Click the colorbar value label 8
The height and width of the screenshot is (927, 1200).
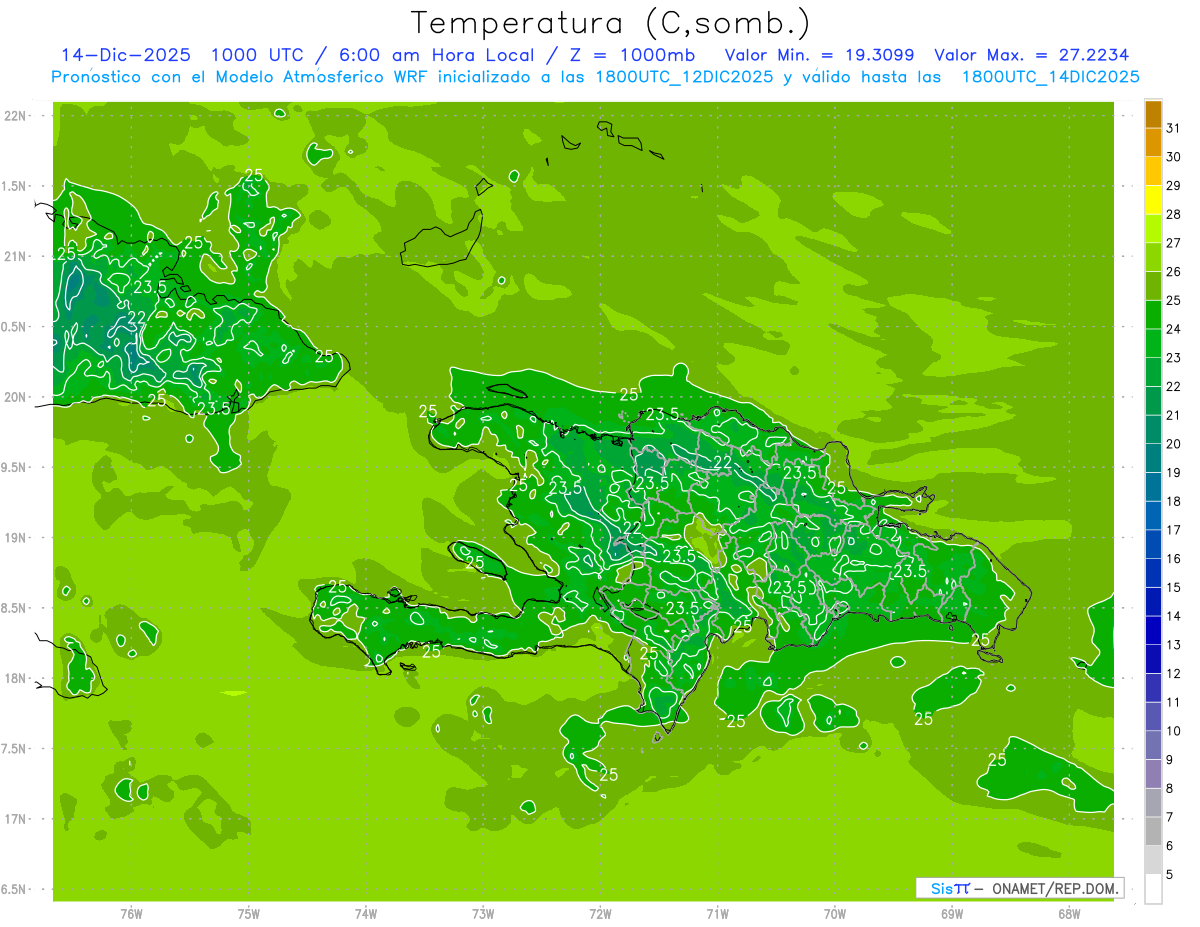[1170, 788]
